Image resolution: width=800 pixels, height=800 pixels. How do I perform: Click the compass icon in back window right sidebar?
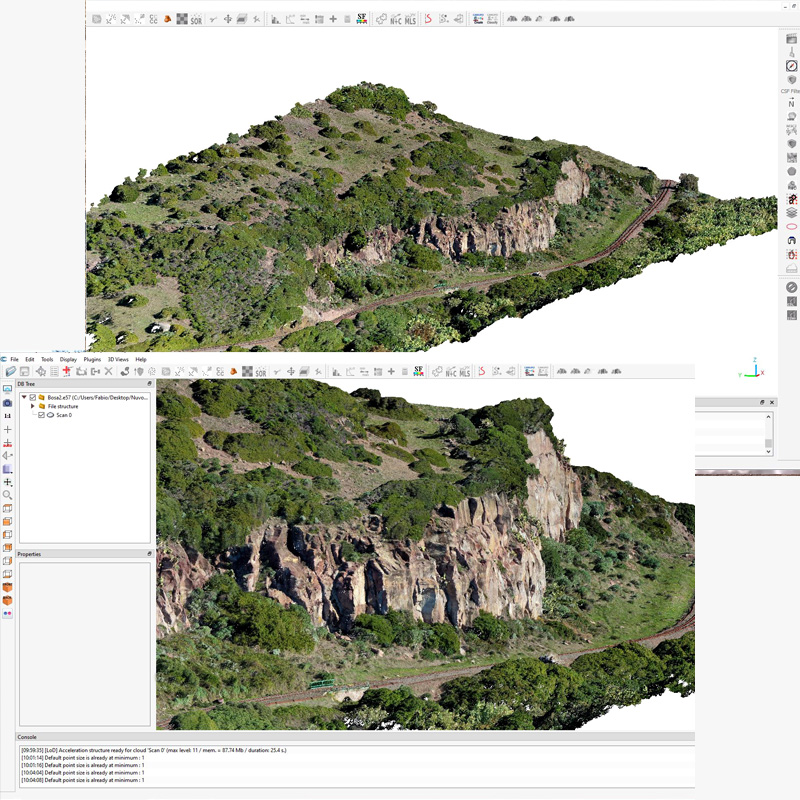[x=791, y=66]
